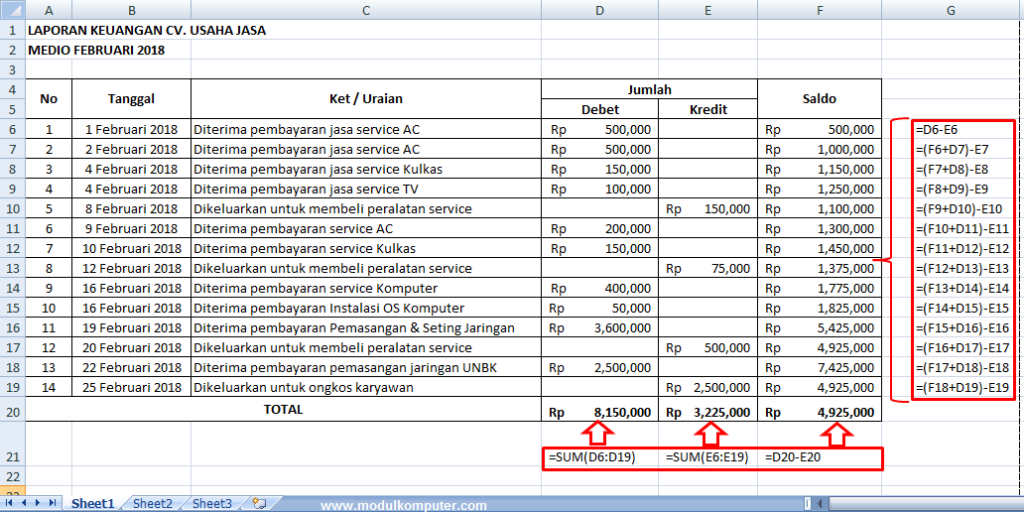Select row 20 header
Viewport: 1024px width, 513px height.
pyautogui.click(x=12, y=410)
